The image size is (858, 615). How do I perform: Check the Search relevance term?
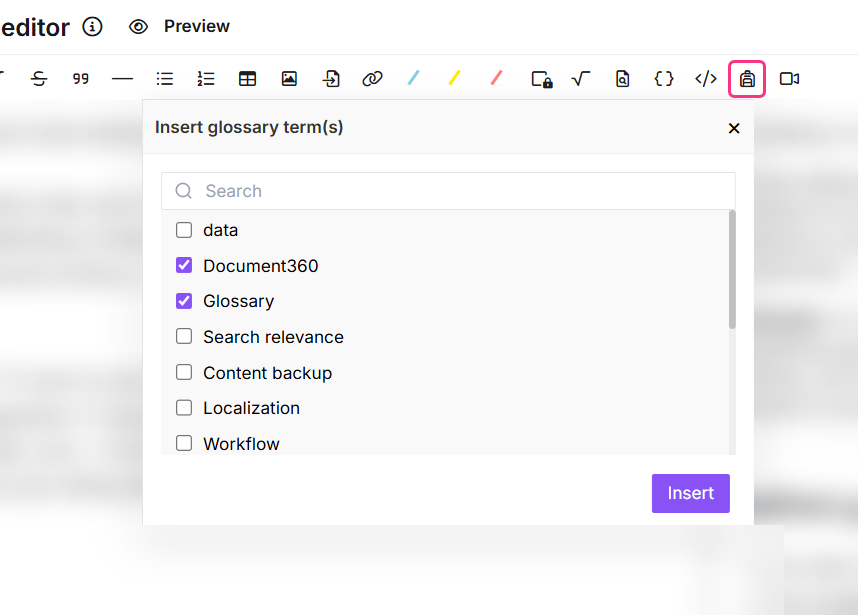[x=184, y=336]
